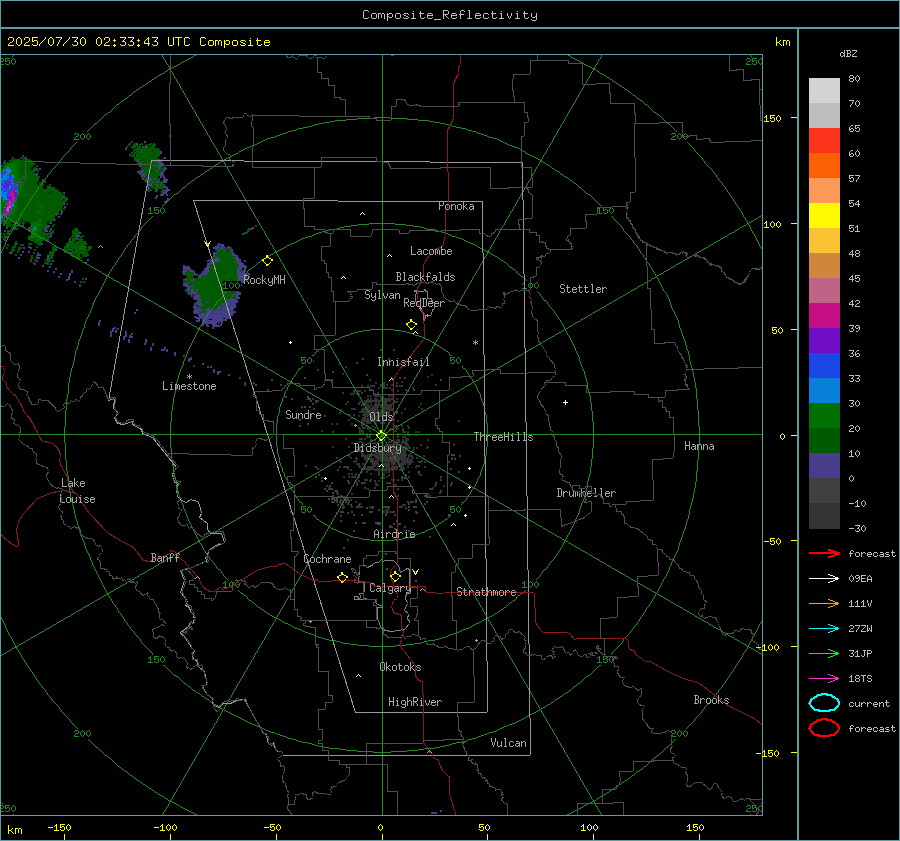Click the yellow radar-center diamond near Didsbury
The width and height of the screenshot is (900, 841).
tap(381, 436)
